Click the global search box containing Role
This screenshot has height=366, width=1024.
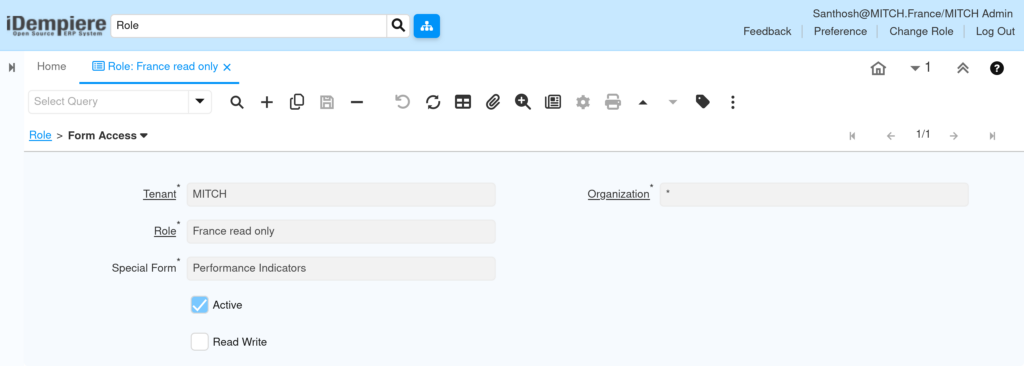pyautogui.click(x=249, y=26)
